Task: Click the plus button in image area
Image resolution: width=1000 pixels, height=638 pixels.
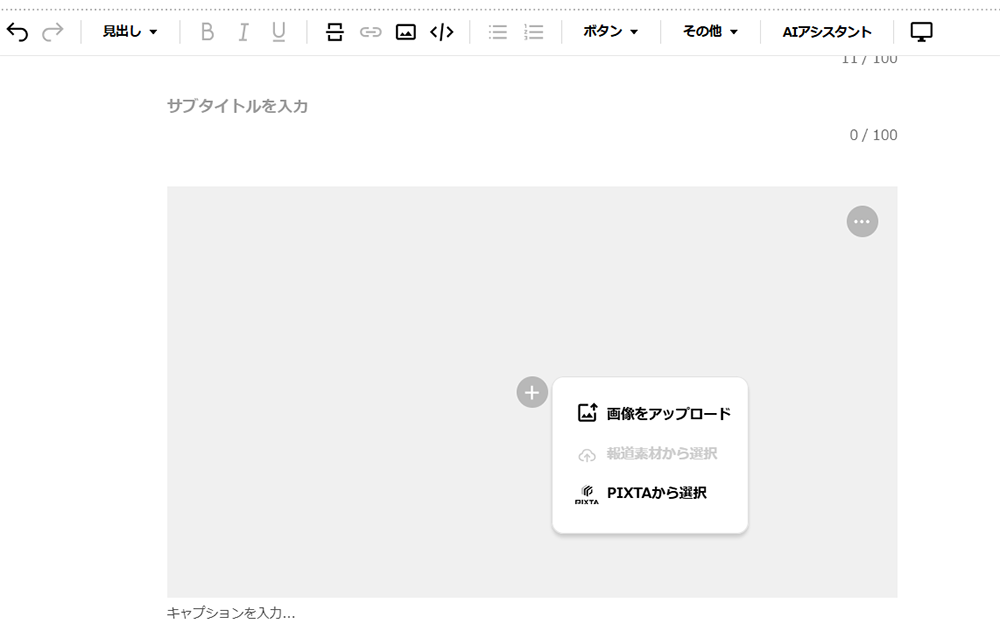Action: (532, 392)
